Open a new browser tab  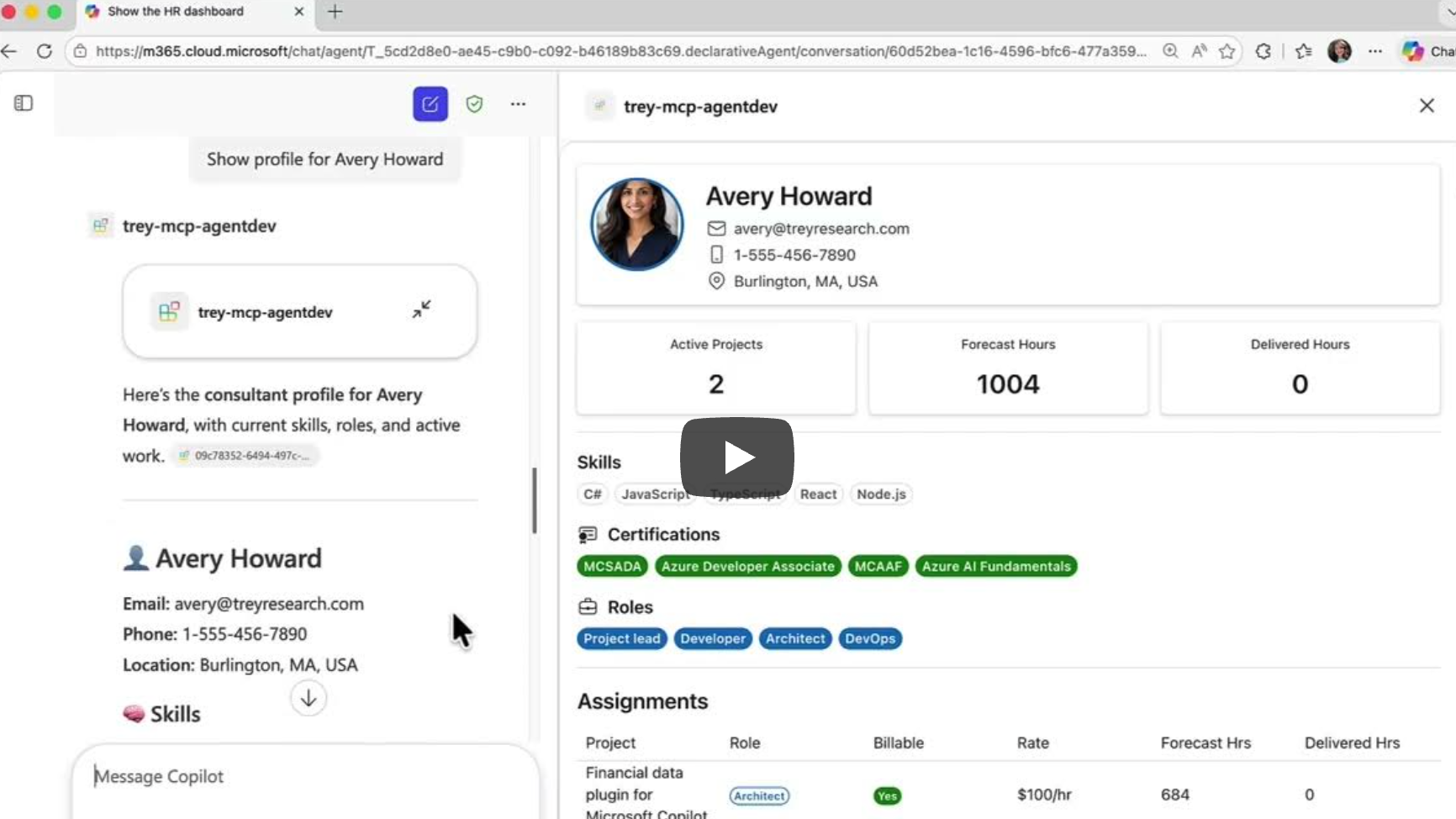[x=335, y=12]
